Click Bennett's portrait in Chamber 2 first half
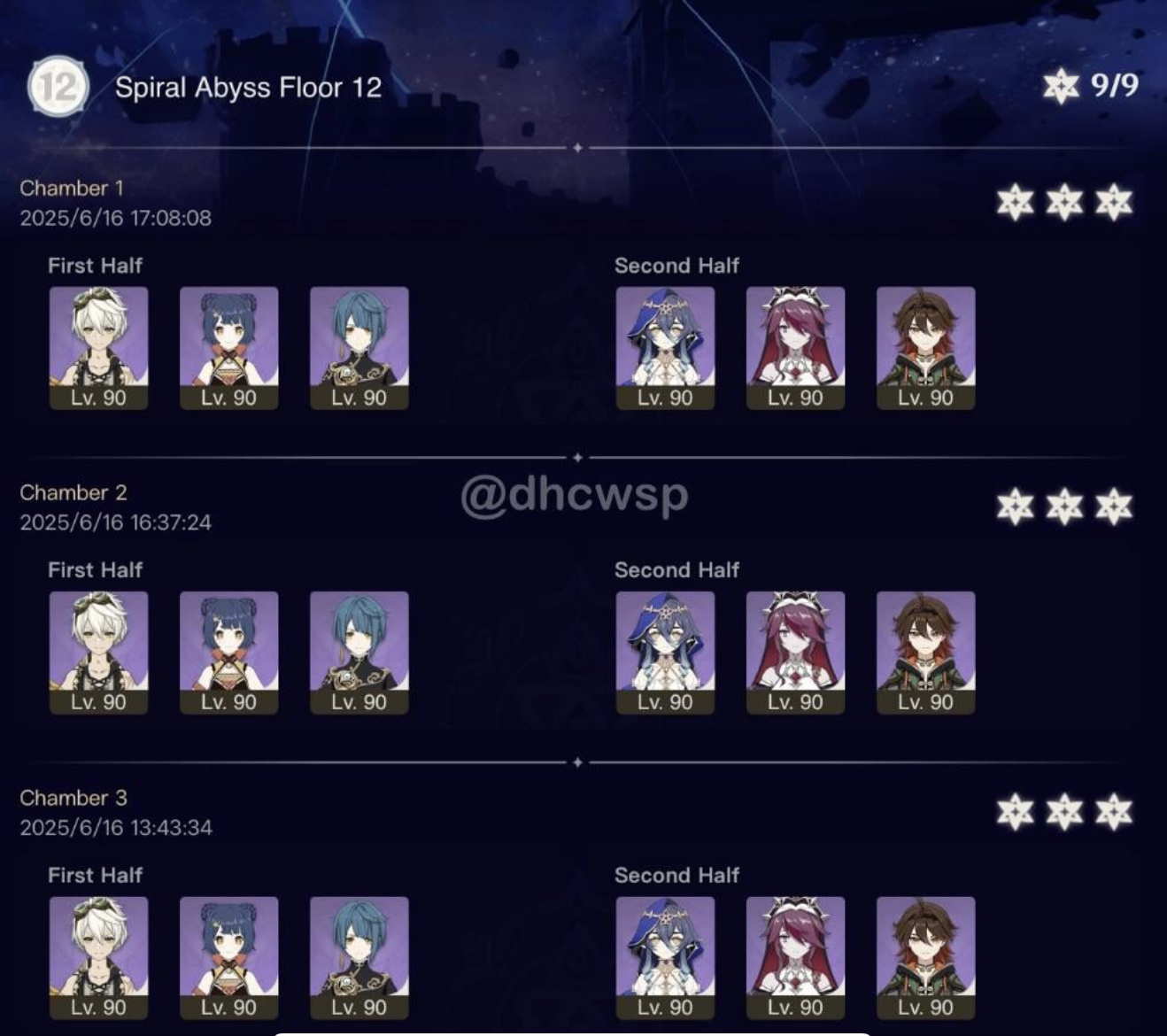The width and height of the screenshot is (1167, 1036). 98,653
